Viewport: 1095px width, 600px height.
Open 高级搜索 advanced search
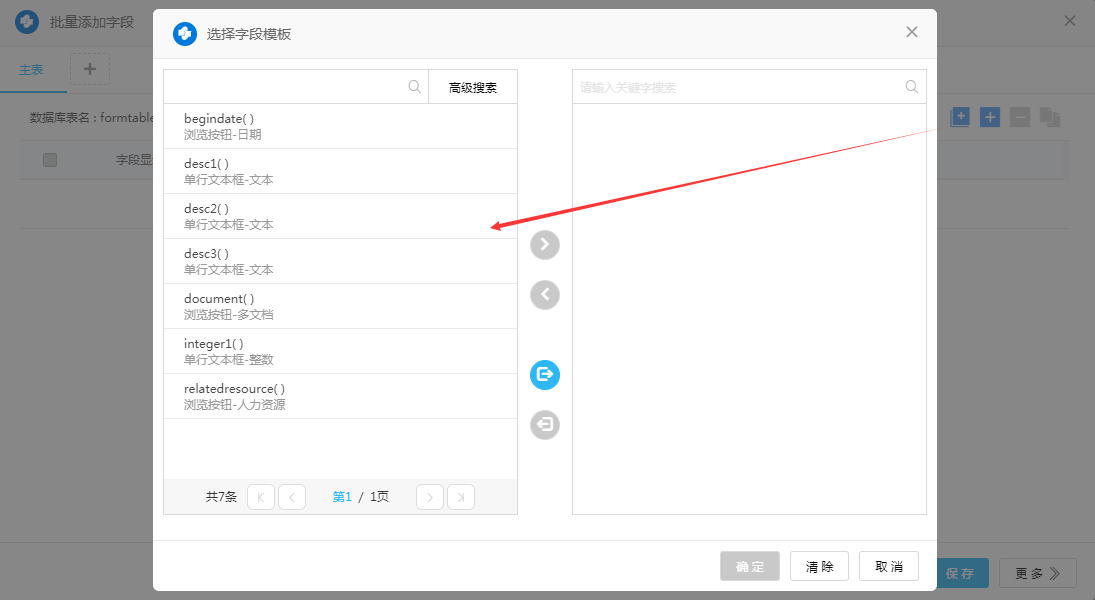pyautogui.click(x=473, y=88)
